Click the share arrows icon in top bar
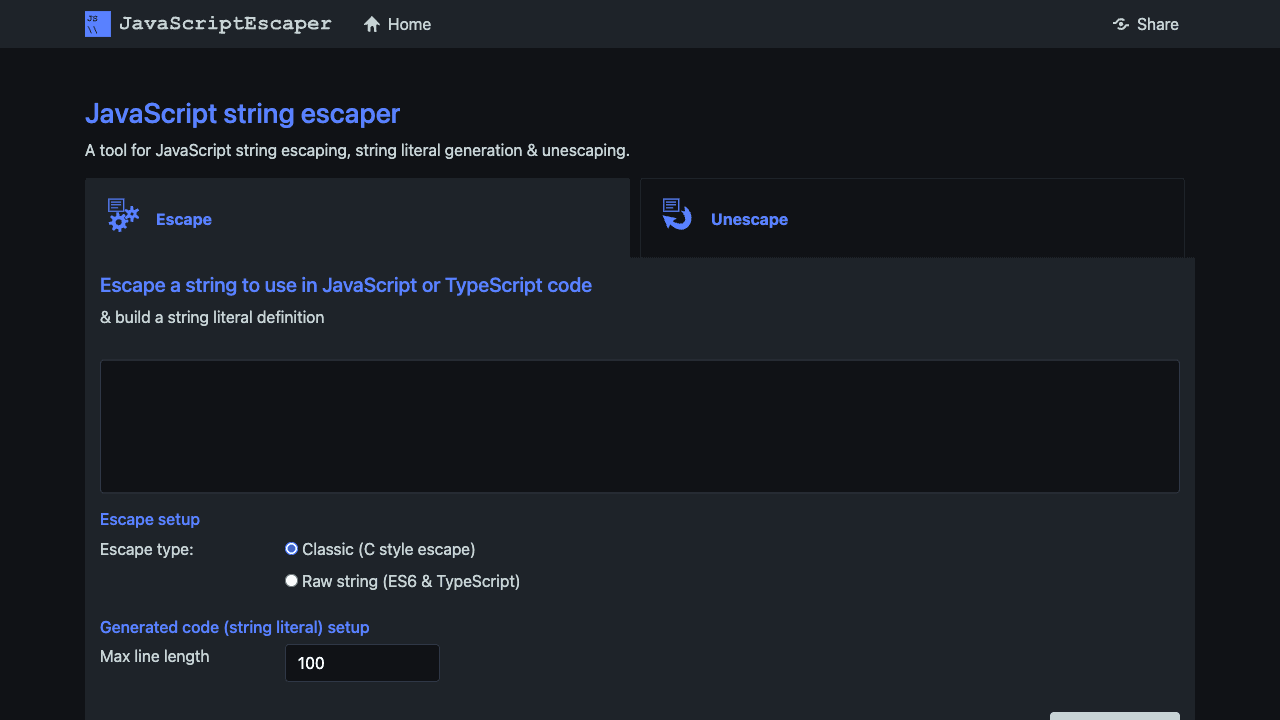 tap(1120, 24)
